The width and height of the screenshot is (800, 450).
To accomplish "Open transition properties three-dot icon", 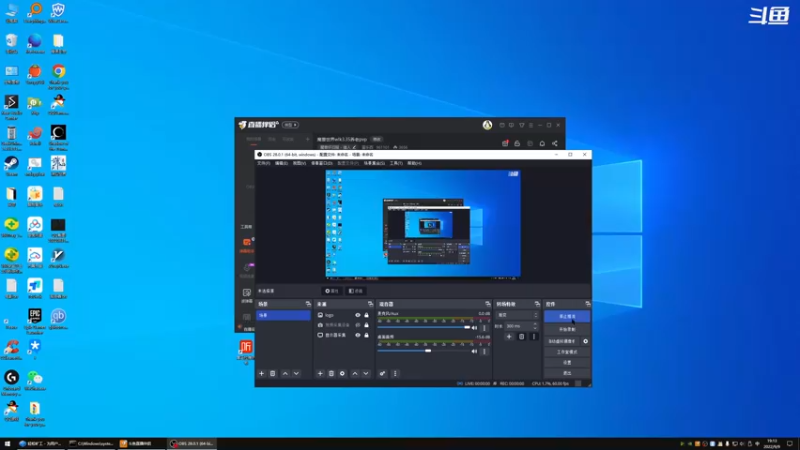I will (x=534, y=337).
